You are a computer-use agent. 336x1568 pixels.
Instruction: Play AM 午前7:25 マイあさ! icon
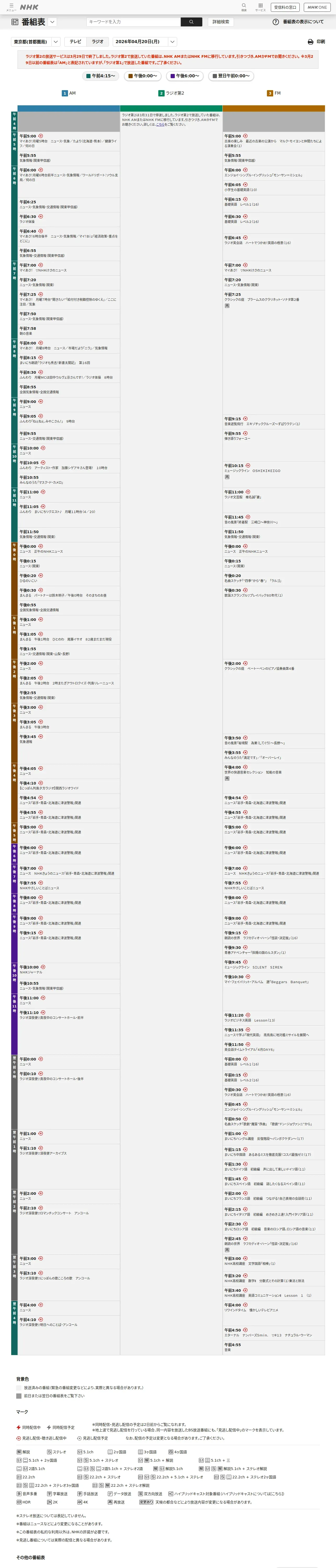point(41,294)
